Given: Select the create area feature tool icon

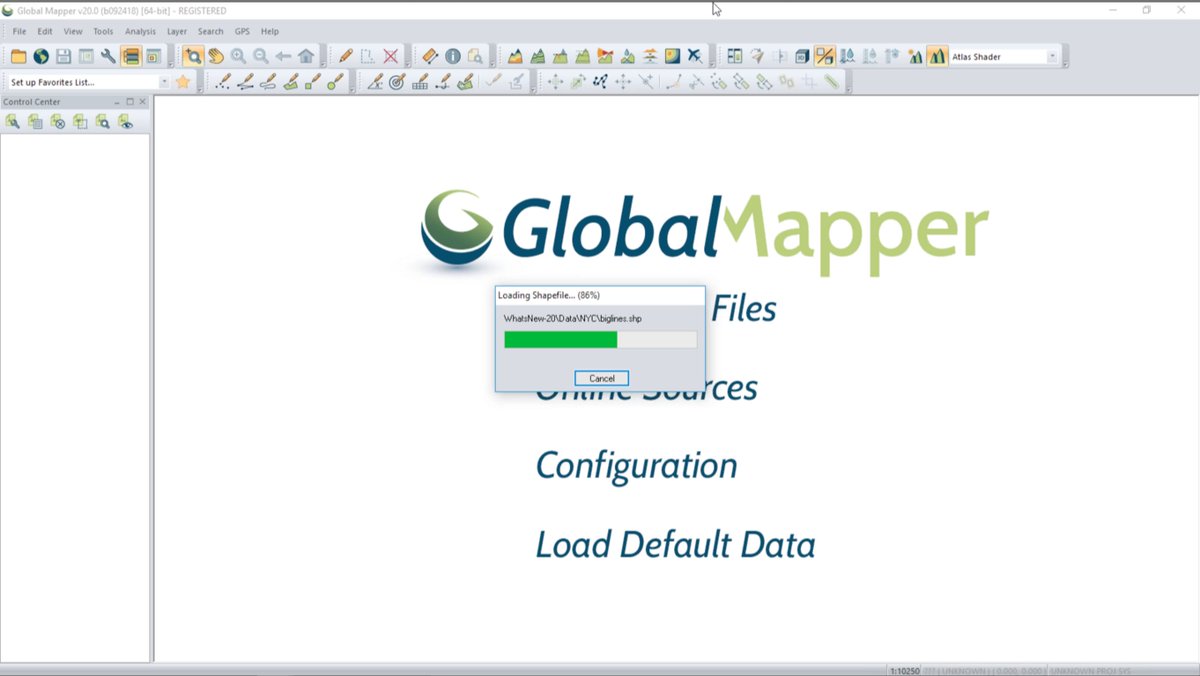Looking at the screenshot, I should point(291,82).
